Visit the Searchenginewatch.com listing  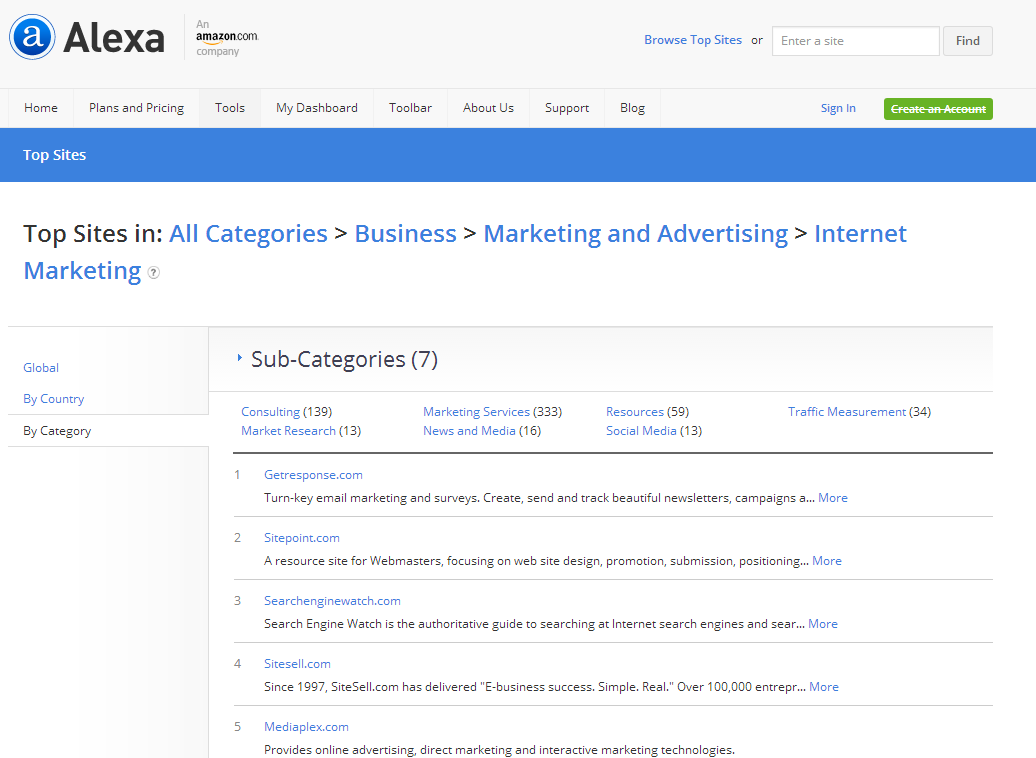(332, 601)
